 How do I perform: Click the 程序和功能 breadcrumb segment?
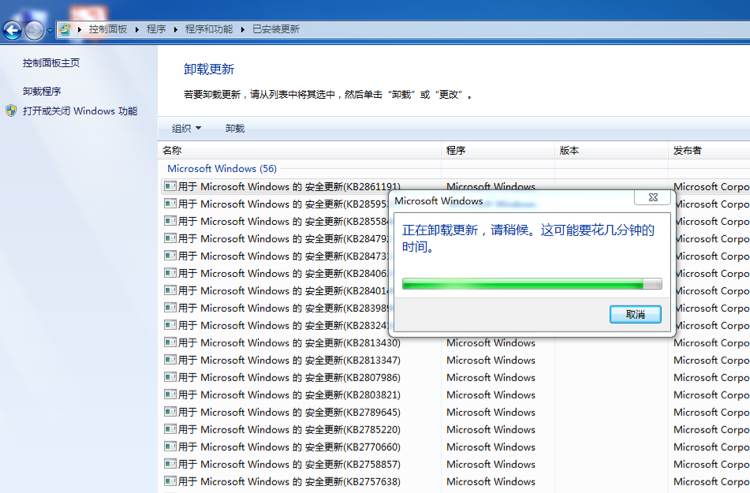[209, 29]
